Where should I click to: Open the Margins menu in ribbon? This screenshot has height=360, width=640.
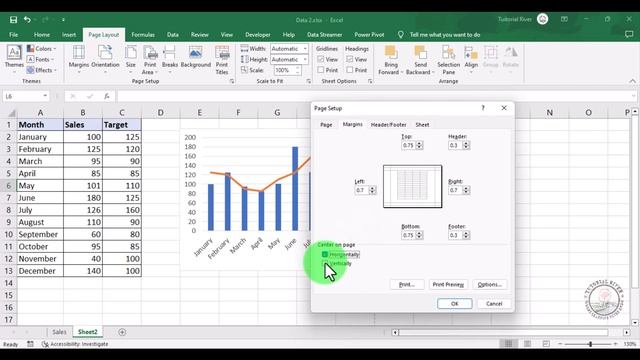(78, 60)
